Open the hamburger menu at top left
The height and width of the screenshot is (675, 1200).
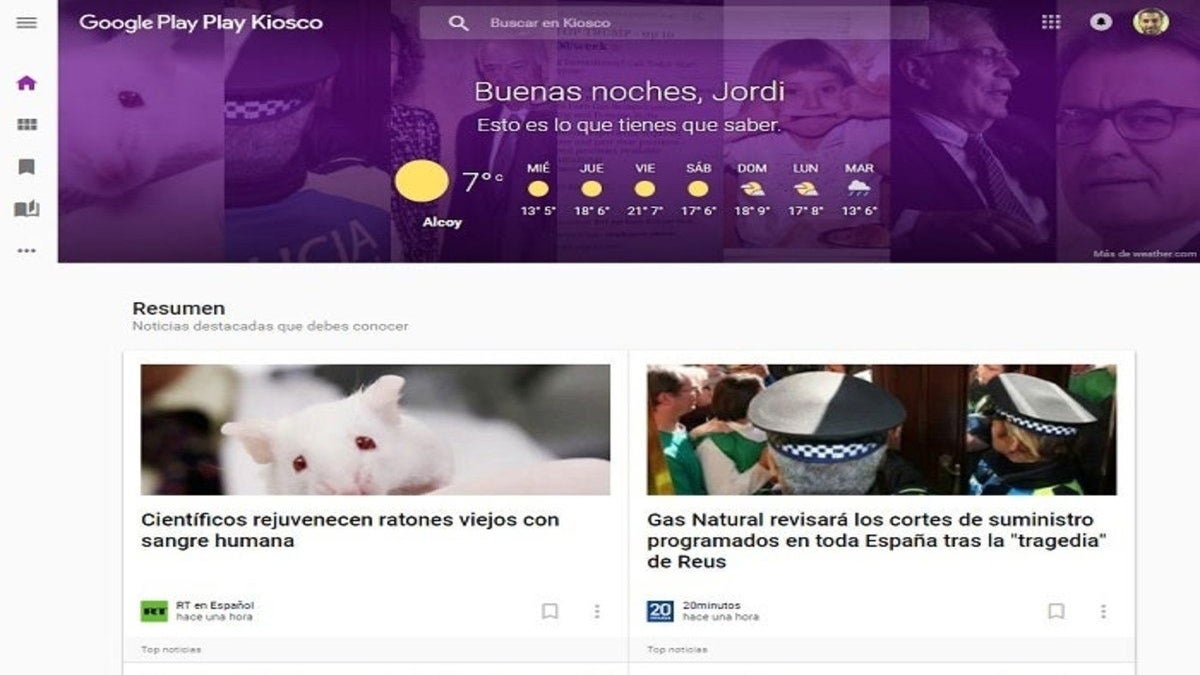click(27, 22)
